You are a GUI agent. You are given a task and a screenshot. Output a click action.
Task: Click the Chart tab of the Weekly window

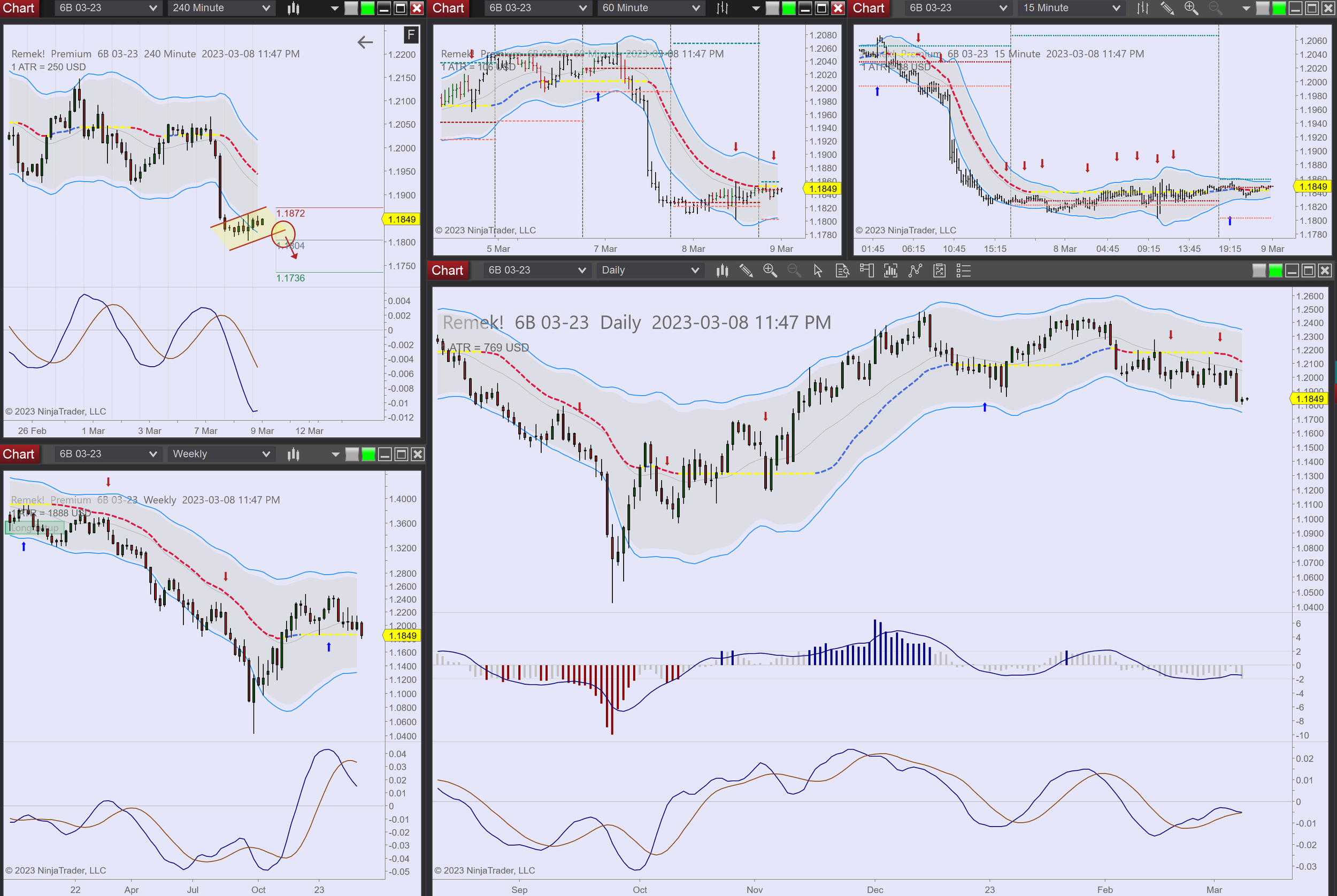point(19,454)
